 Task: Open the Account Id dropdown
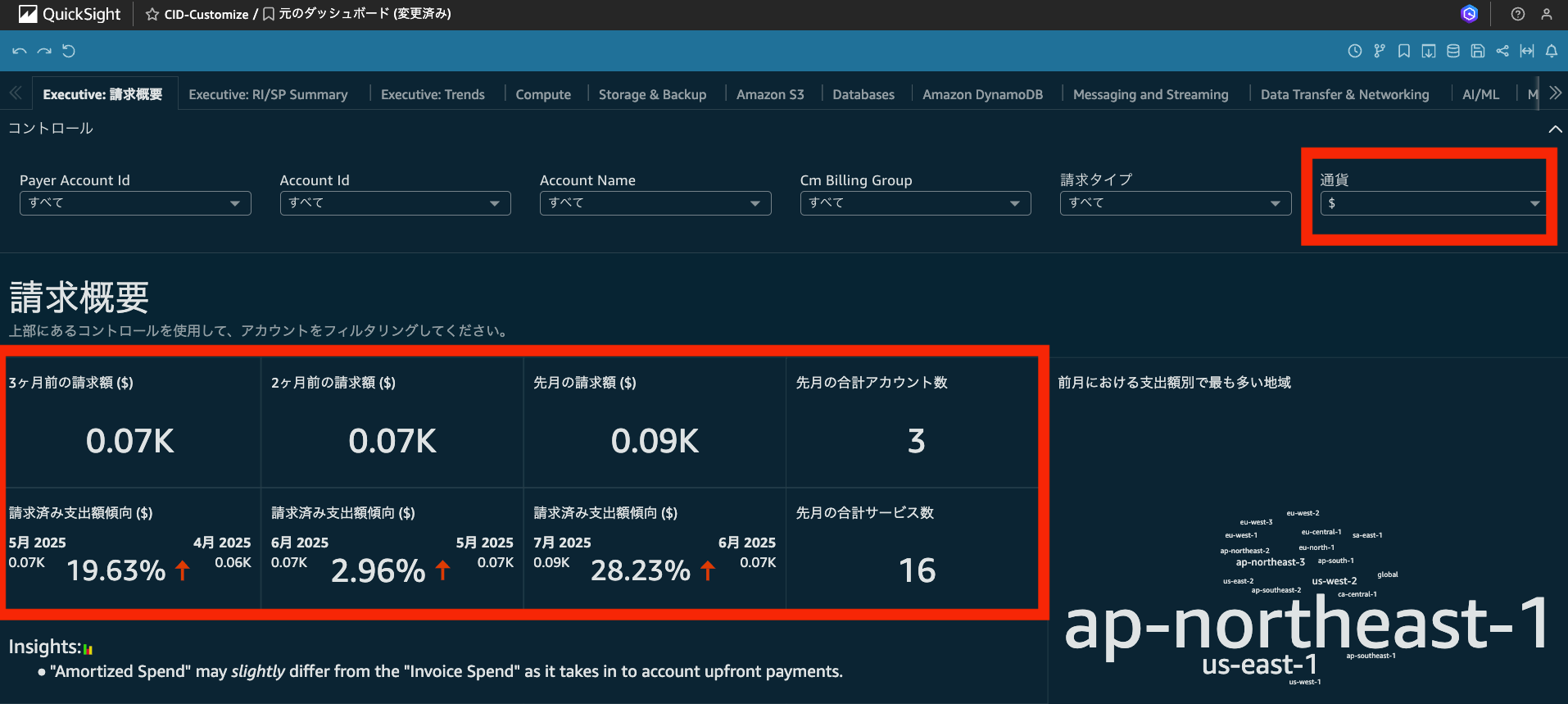[x=396, y=203]
